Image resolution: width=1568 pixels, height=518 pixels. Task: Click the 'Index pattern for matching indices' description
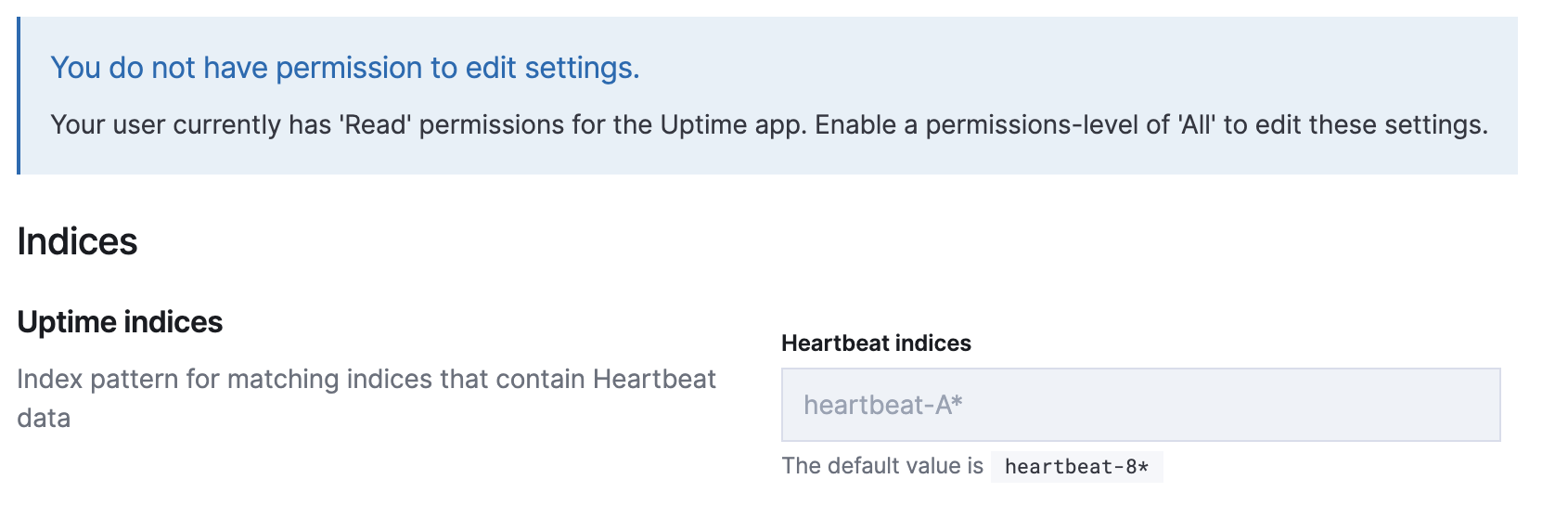(x=366, y=380)
